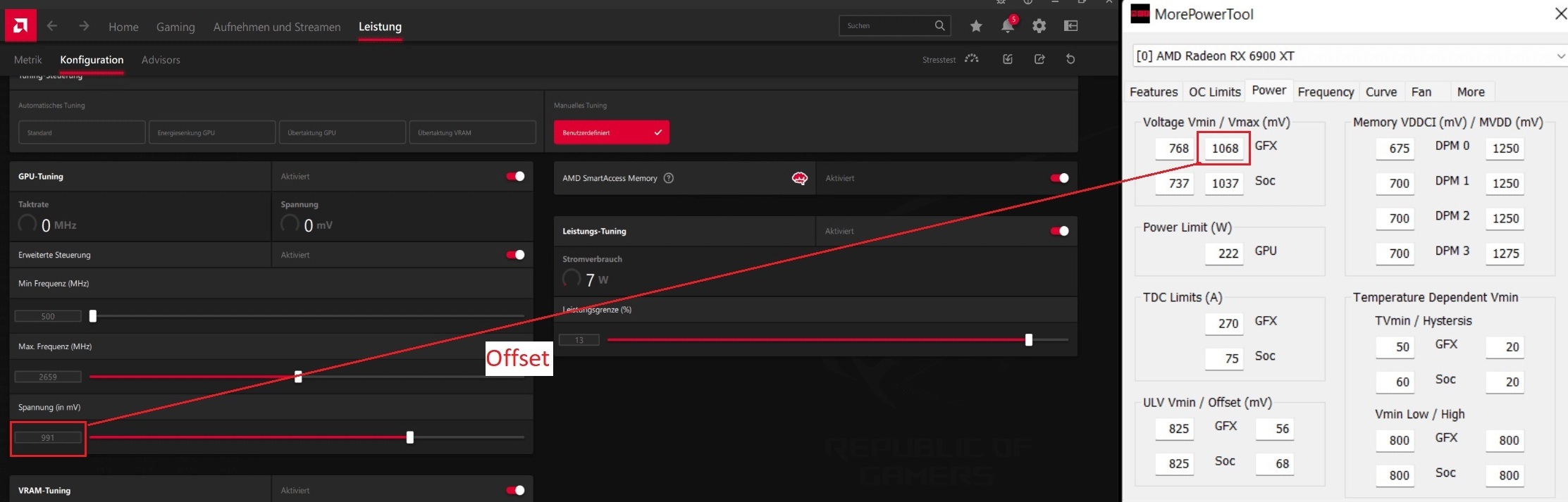The image size is (1568, 502).
Task: Open favorites with the star icon
Action: point(976,26)
